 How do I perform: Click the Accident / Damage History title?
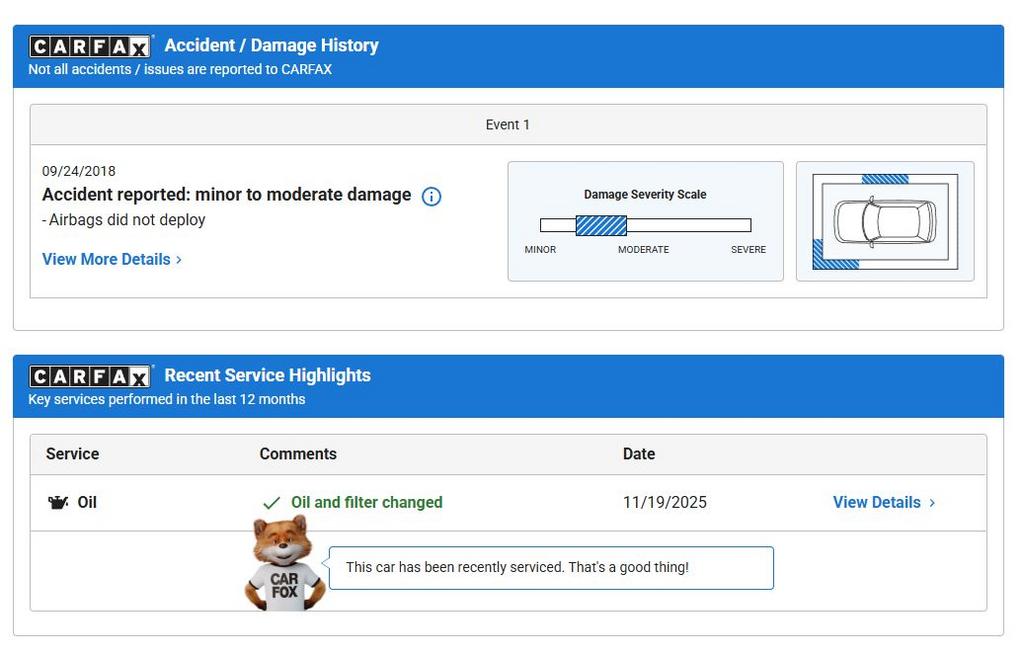271,46
